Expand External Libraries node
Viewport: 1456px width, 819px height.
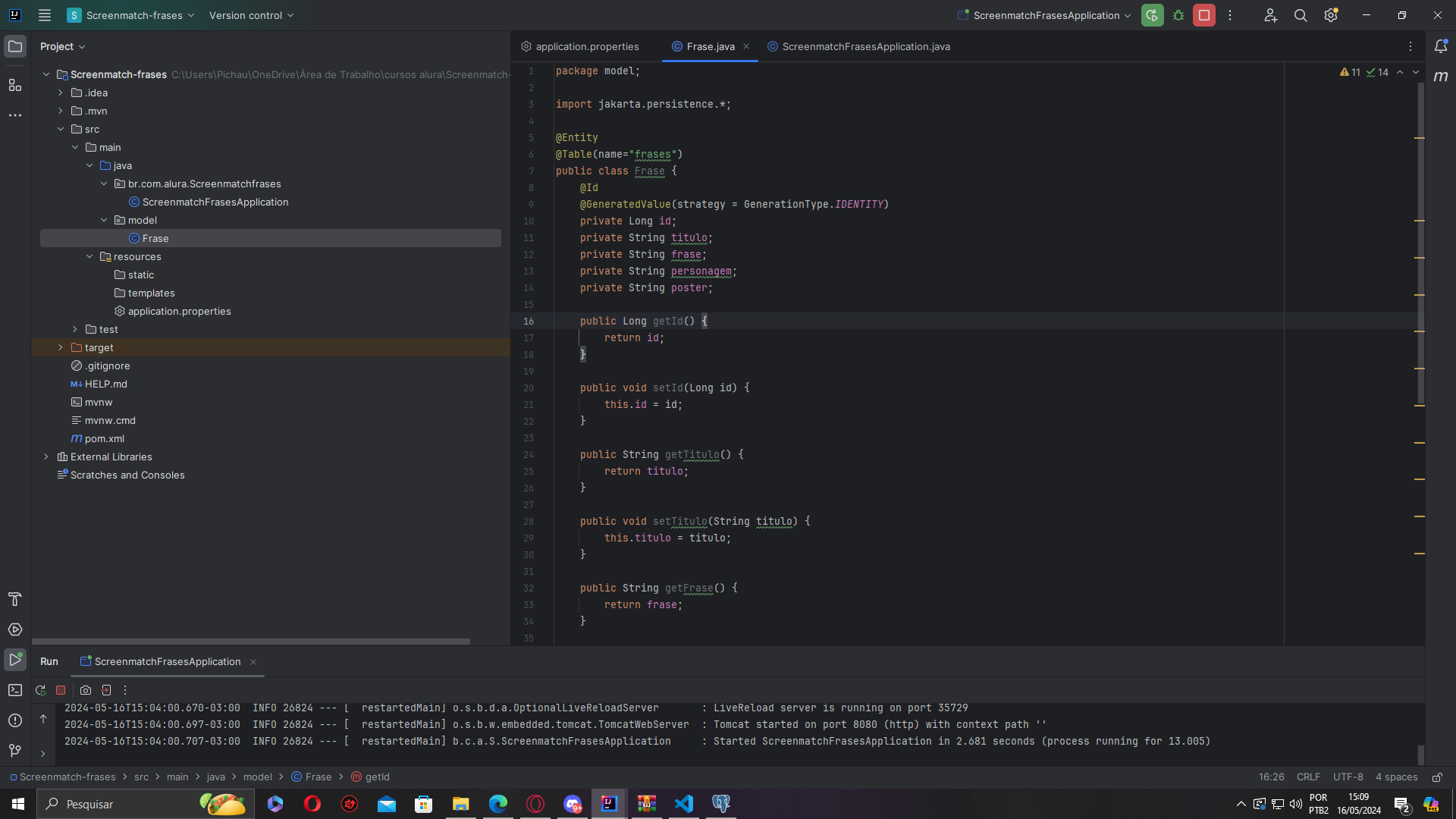46,457
